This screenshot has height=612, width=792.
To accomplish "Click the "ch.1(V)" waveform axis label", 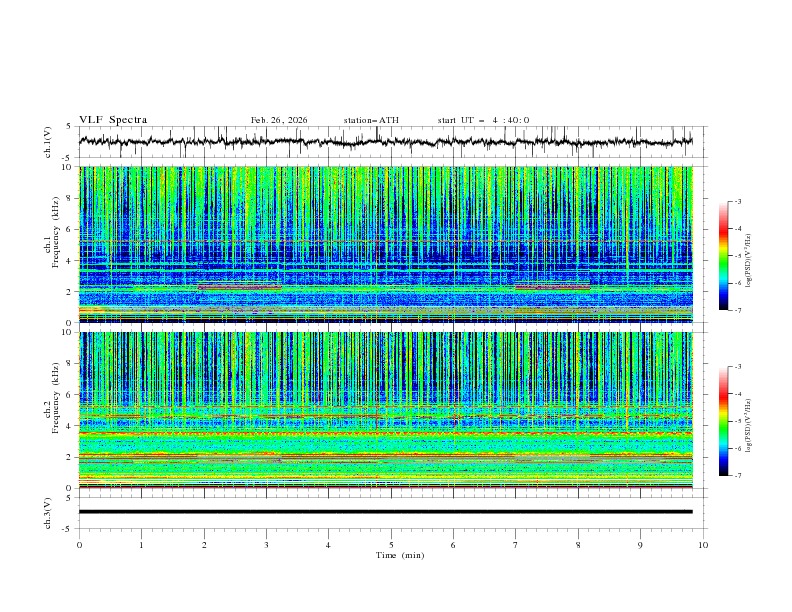I will point(48,142).
